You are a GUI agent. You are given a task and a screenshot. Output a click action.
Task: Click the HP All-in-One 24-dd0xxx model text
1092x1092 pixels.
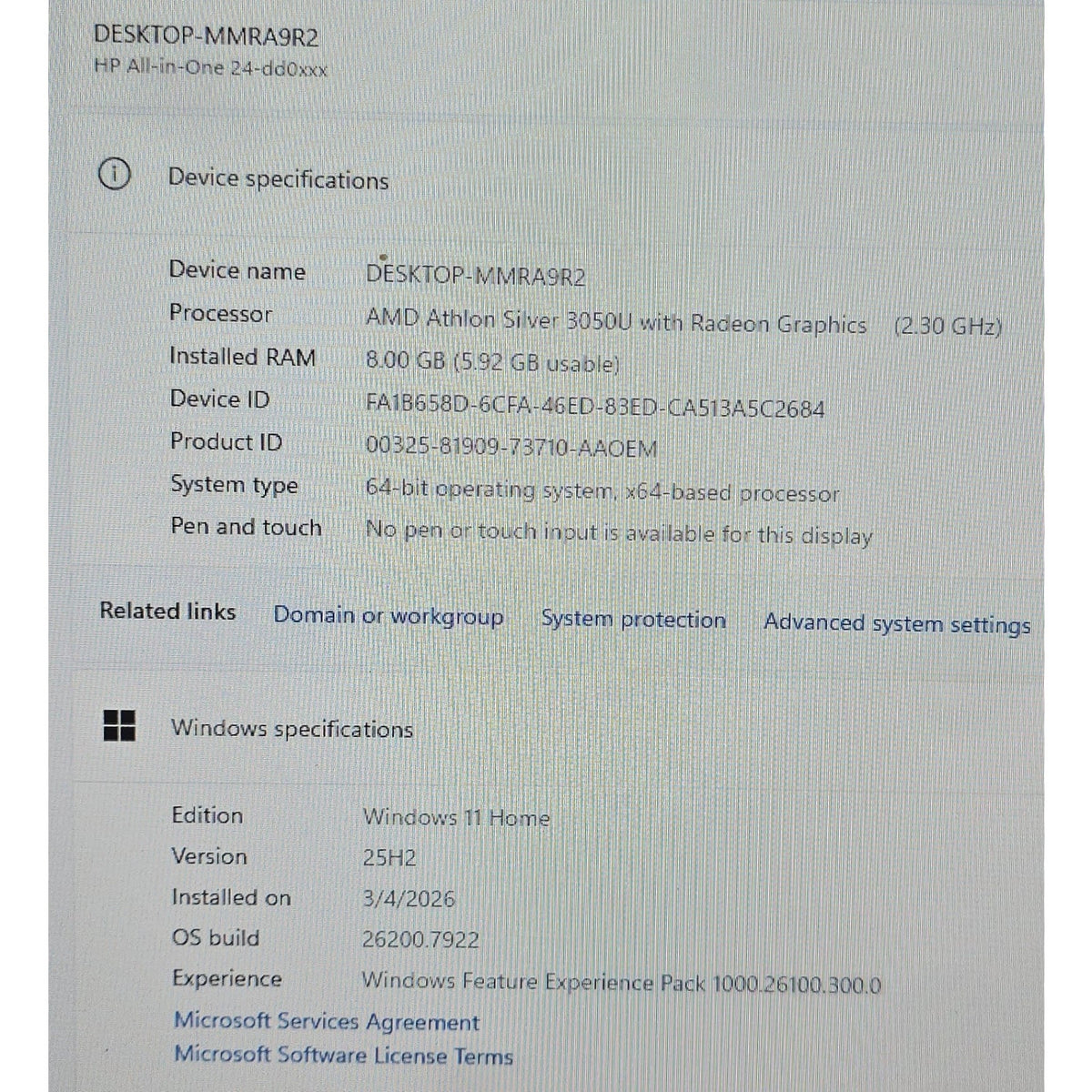(x=210, y=68)
